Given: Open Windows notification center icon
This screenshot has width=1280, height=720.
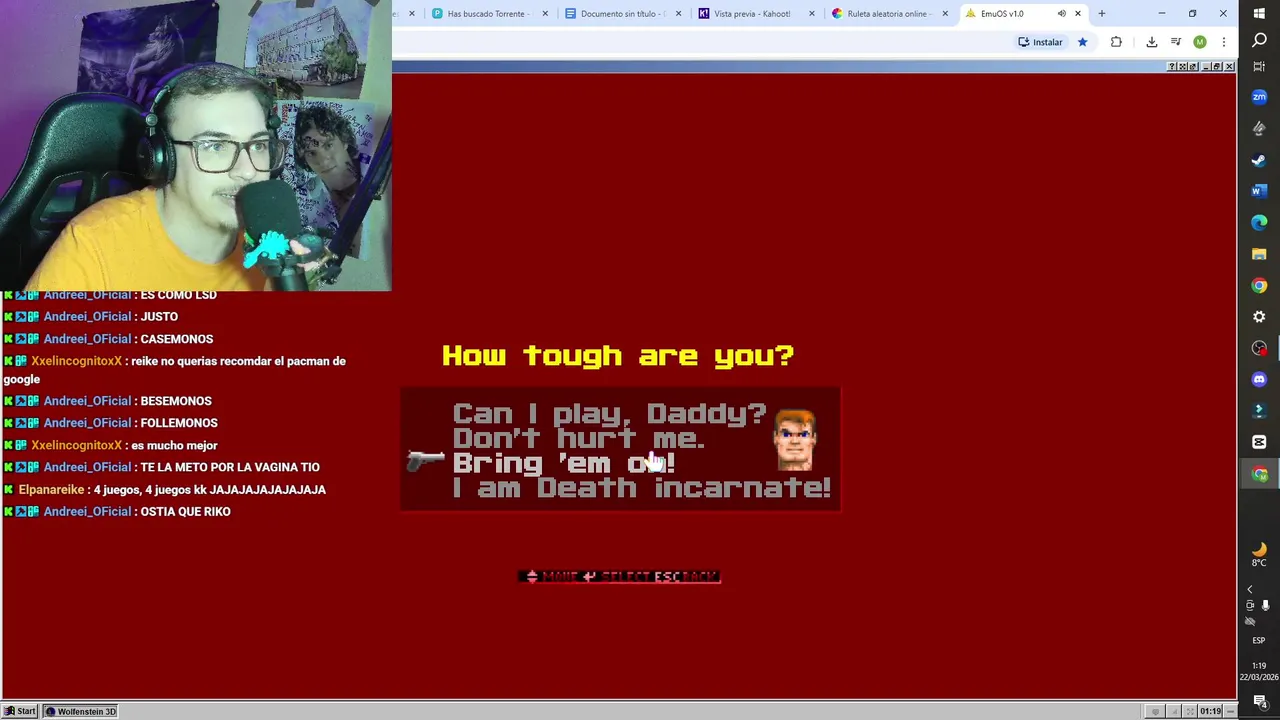Looking at the screenshot, I should coord(1259,701).
